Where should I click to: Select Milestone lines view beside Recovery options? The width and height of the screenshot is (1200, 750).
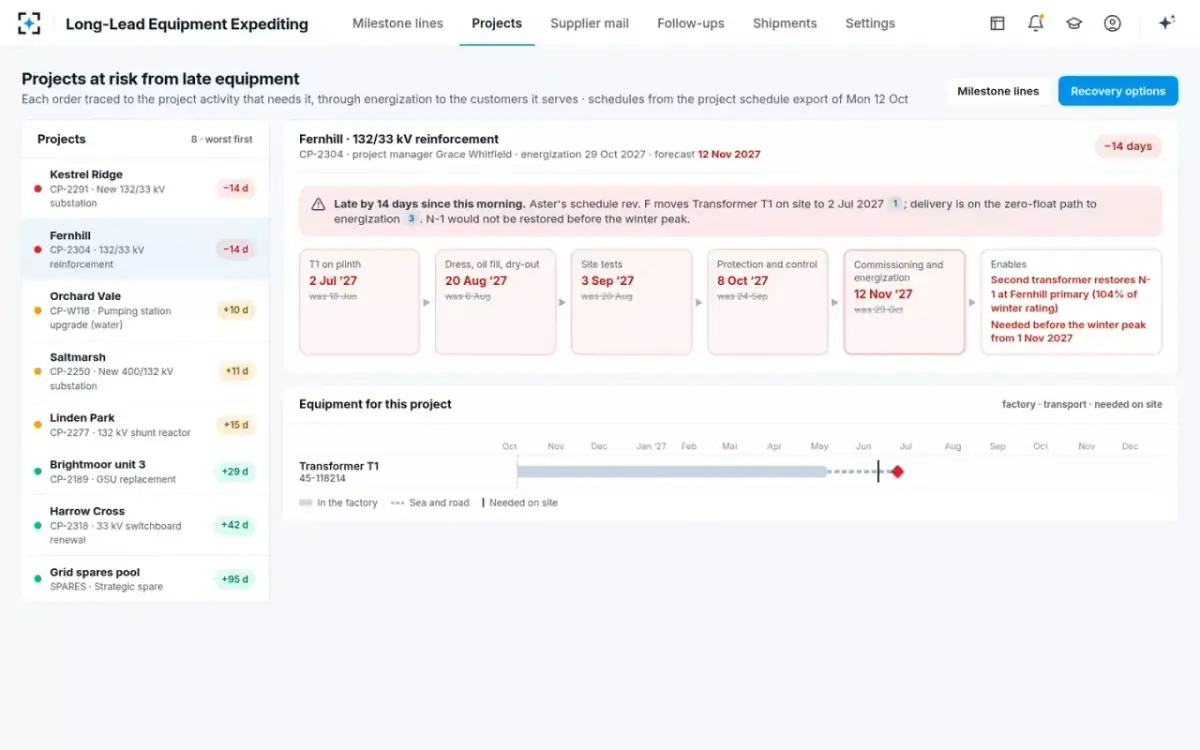[x=998, y=91]
